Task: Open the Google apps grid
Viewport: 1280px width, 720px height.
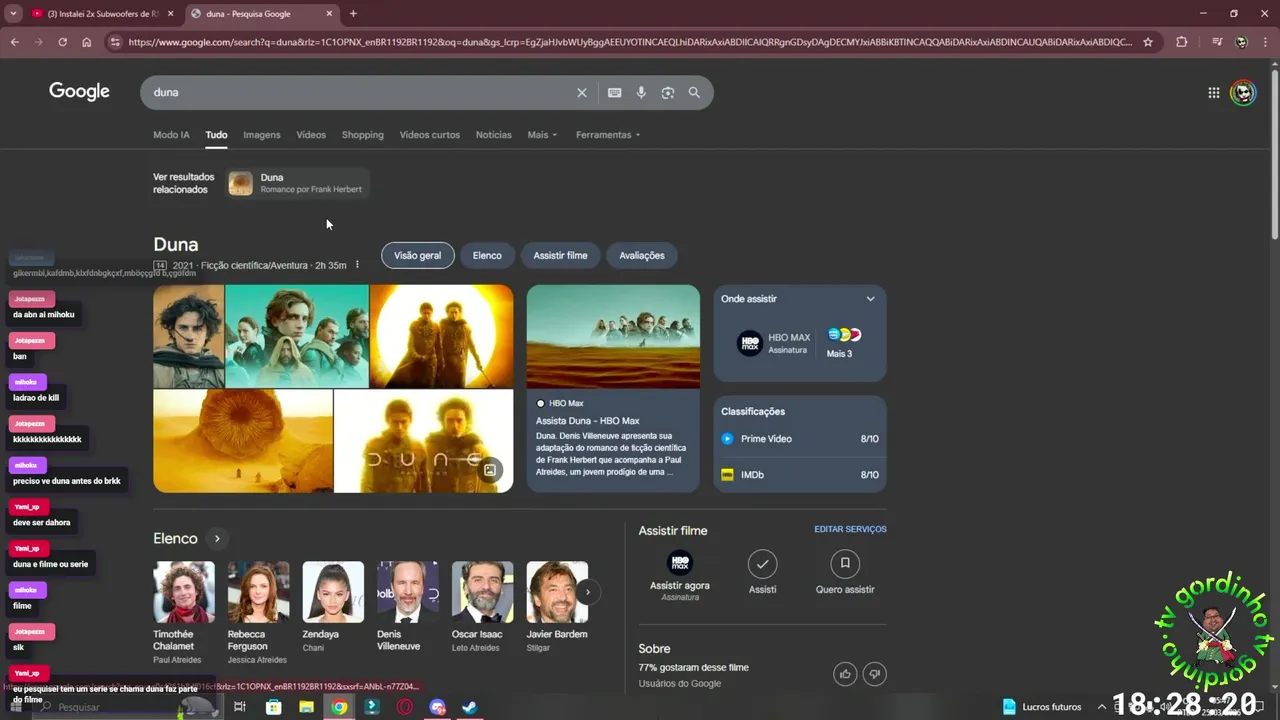Action: point(1214,93)
